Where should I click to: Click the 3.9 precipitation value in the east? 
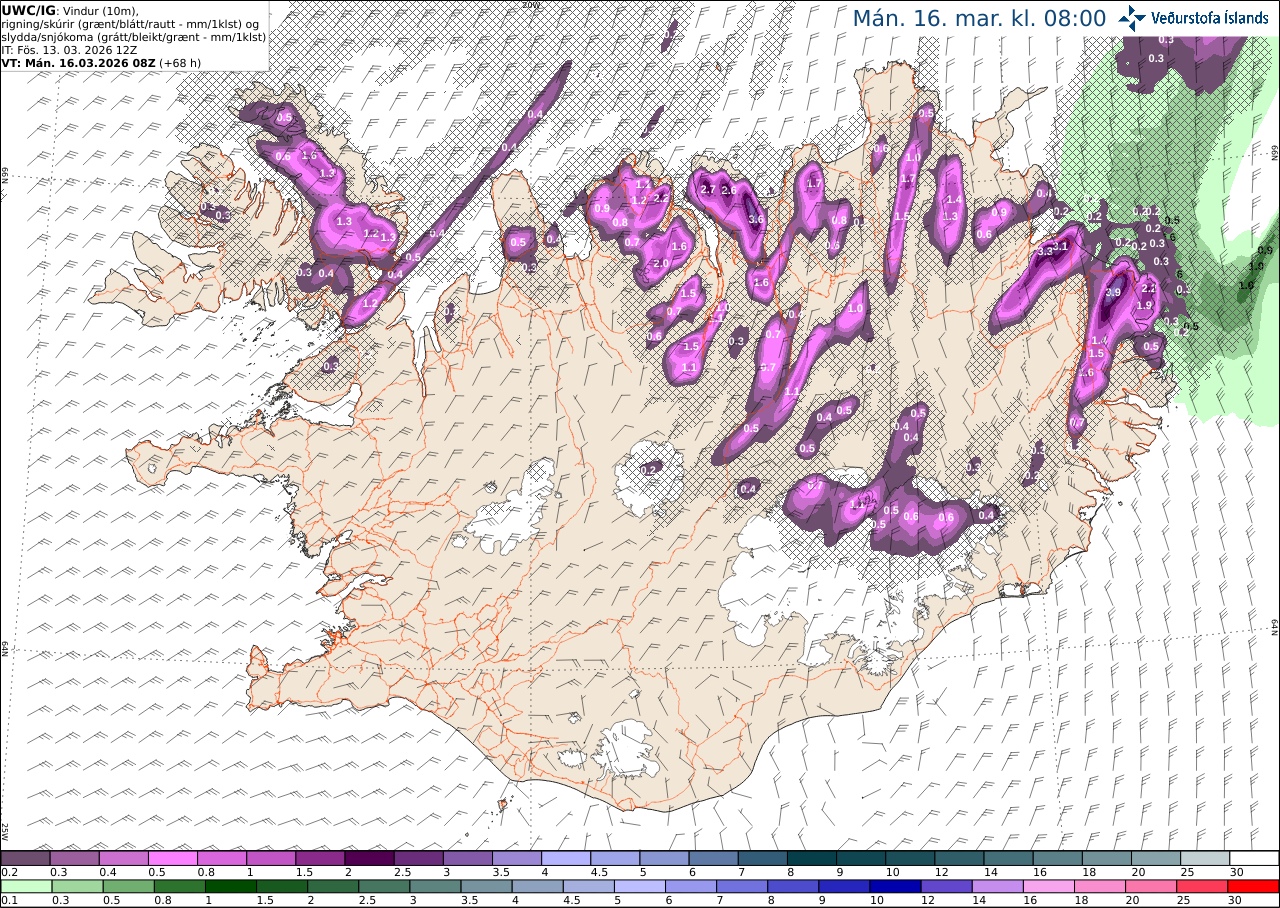coord(1114,292)
